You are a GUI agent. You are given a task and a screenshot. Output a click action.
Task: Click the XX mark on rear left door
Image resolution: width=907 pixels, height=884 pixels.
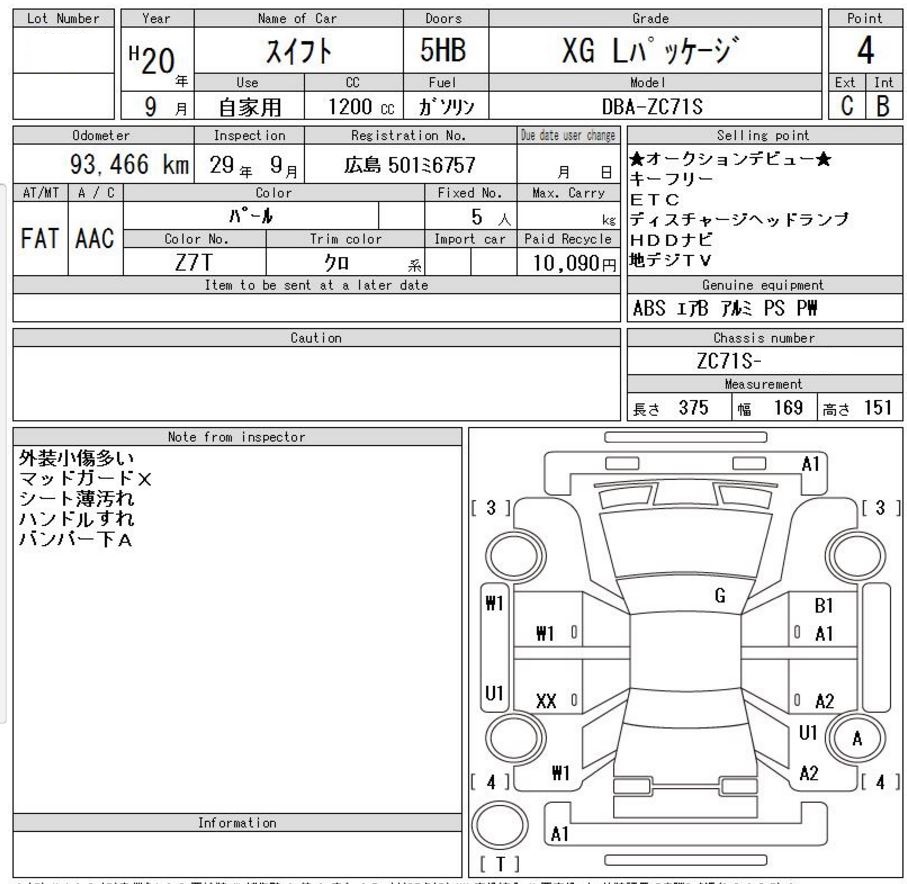tap(545, 701)
